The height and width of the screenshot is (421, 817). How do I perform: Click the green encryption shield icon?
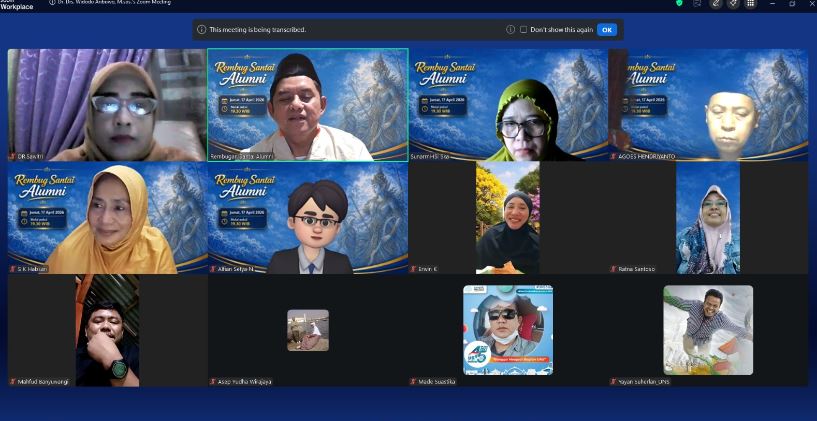[679, 3]
